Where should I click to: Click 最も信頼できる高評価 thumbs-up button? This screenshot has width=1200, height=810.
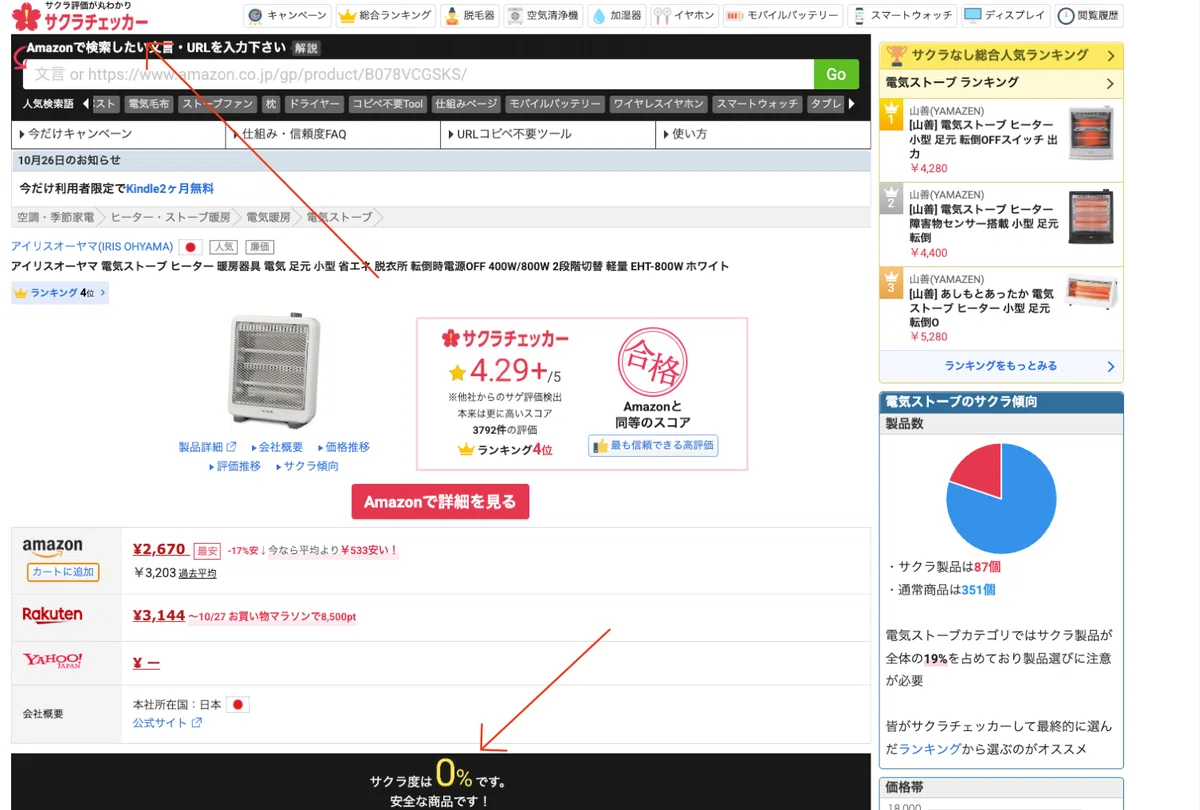click(653, 445)
